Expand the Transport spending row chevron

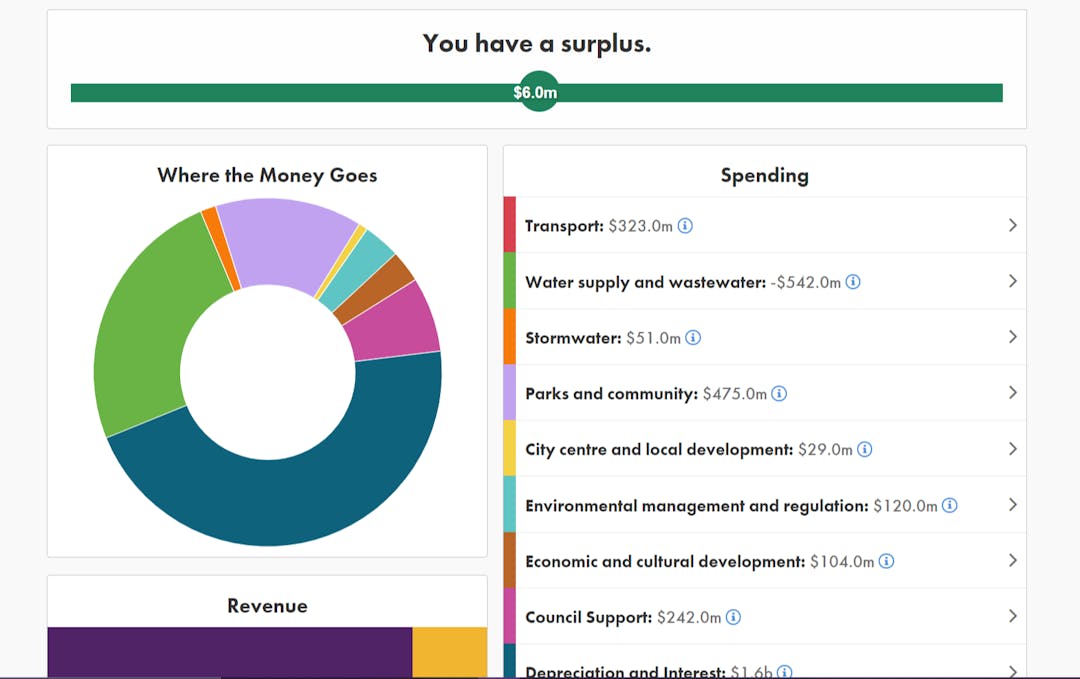pyautogui.click(x=1012, y=226)
